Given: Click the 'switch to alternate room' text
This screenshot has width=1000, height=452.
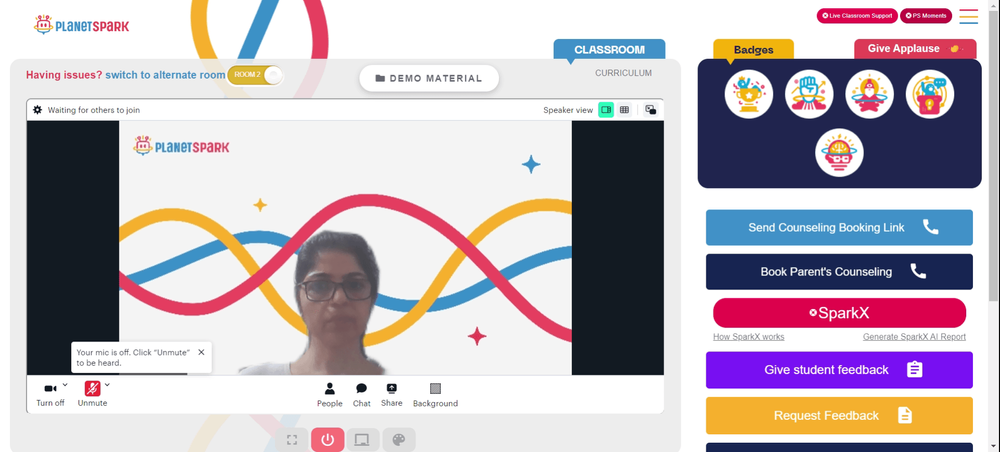Looking at the screenshot, I should pos(165,75).
